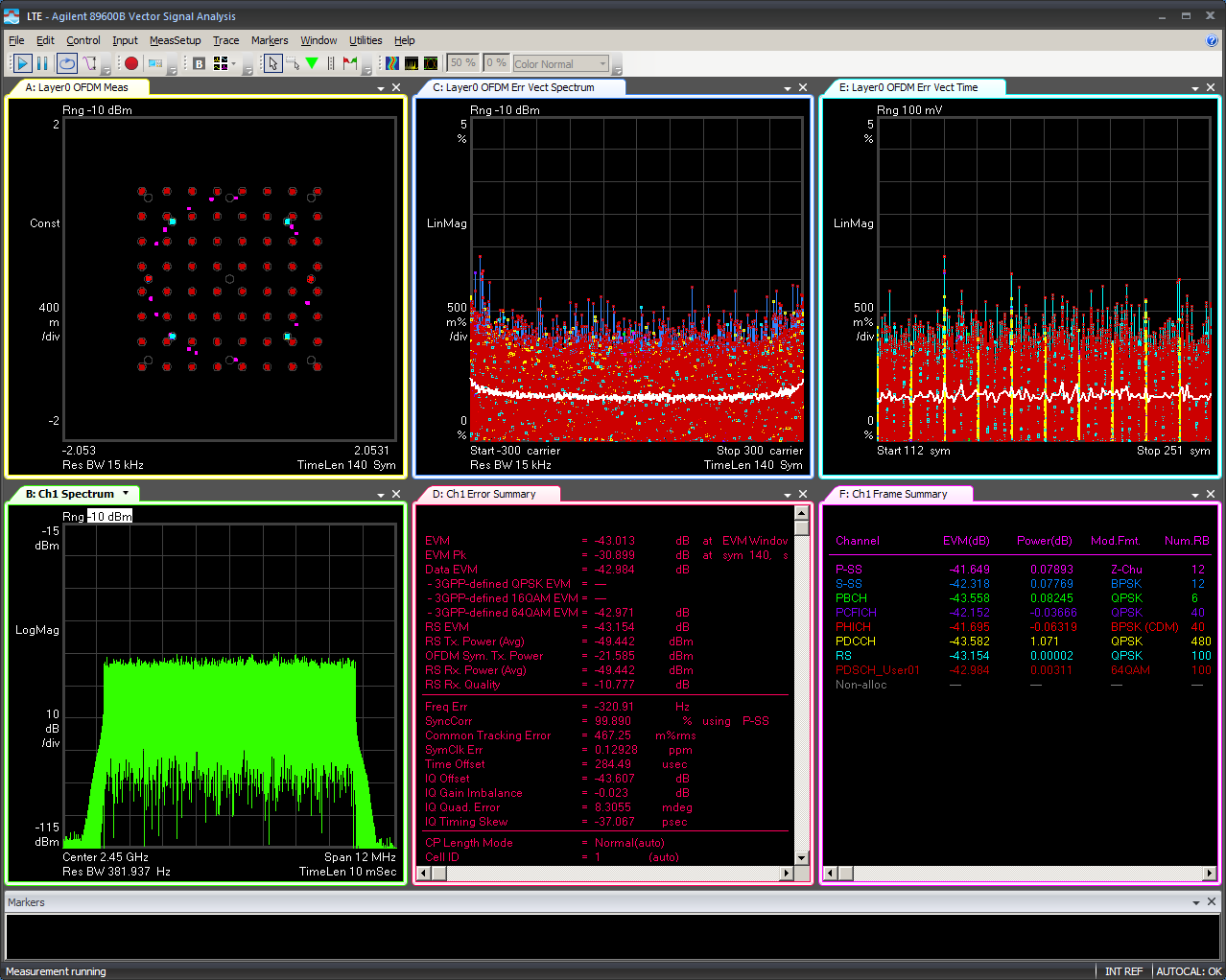
Task: Close the Markers panel
Action: (1211, 901)
